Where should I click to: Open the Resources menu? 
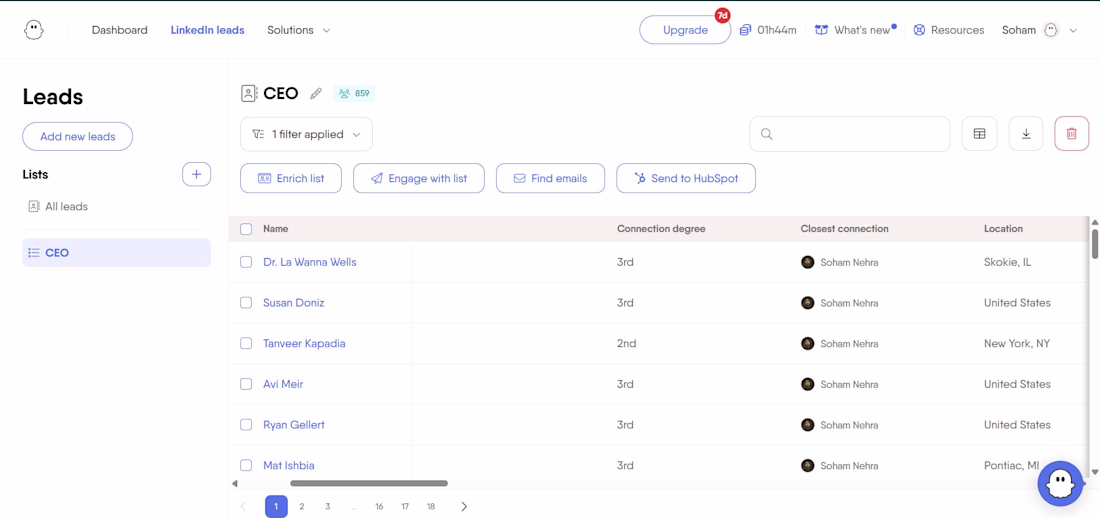point(948,30)
